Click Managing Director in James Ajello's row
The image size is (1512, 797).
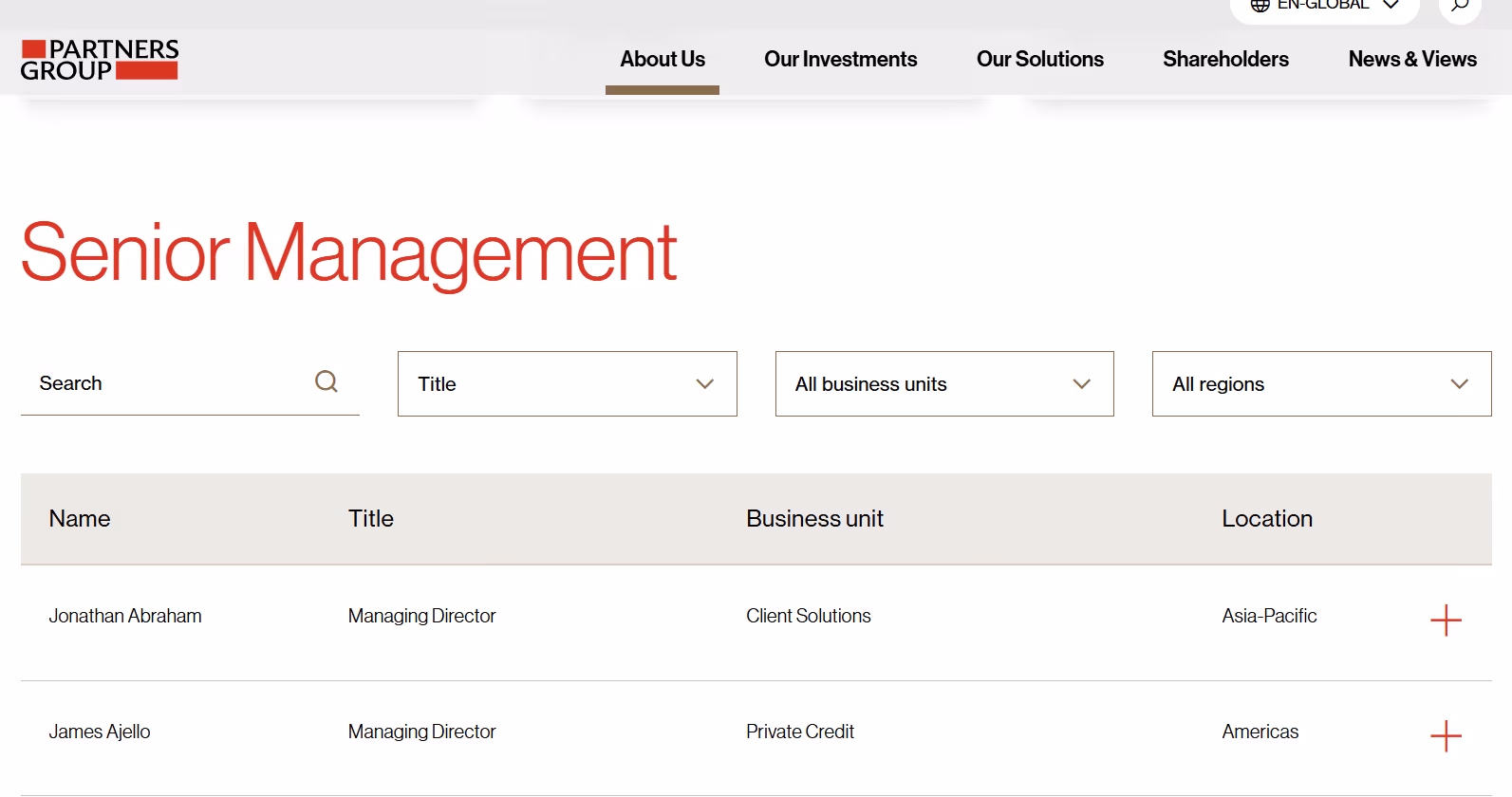[x=422, y=732]
